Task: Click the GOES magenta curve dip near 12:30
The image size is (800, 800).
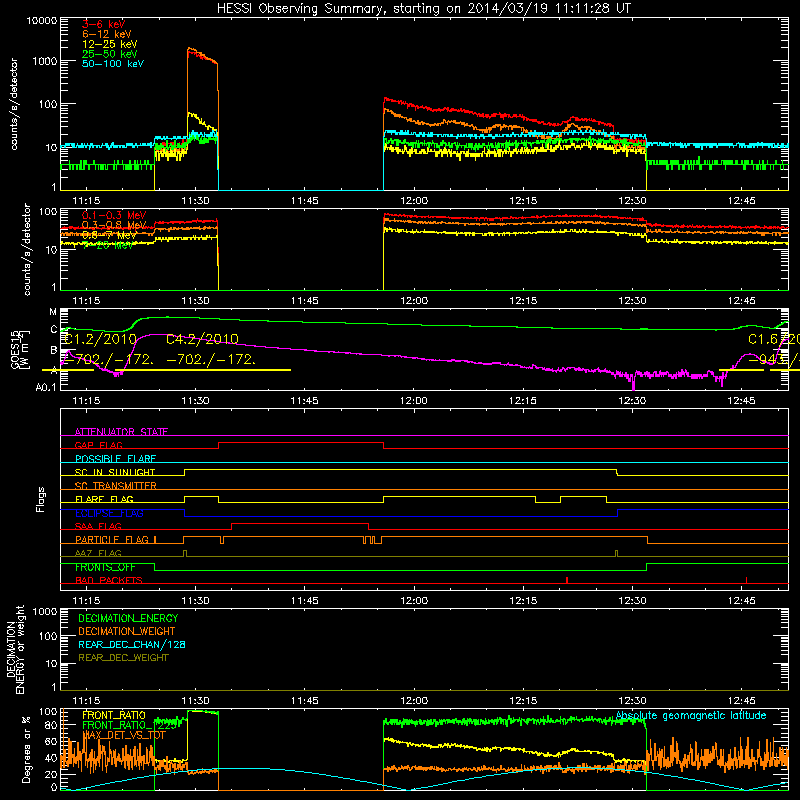Action: [x=633, y=381]
